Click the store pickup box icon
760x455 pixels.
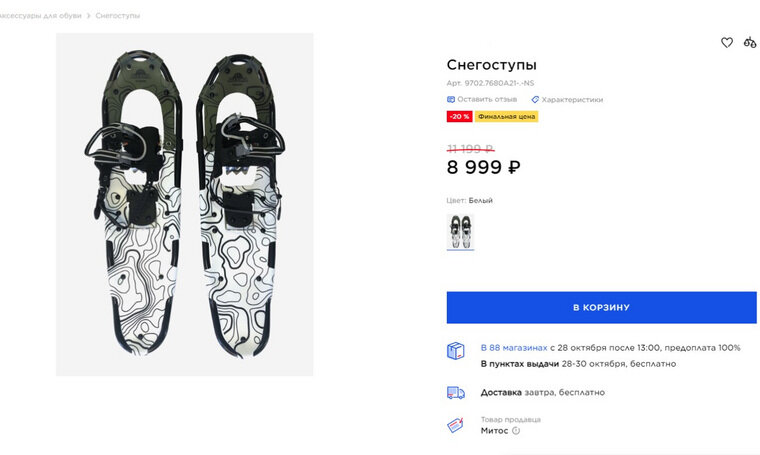[x=456, y=351]
